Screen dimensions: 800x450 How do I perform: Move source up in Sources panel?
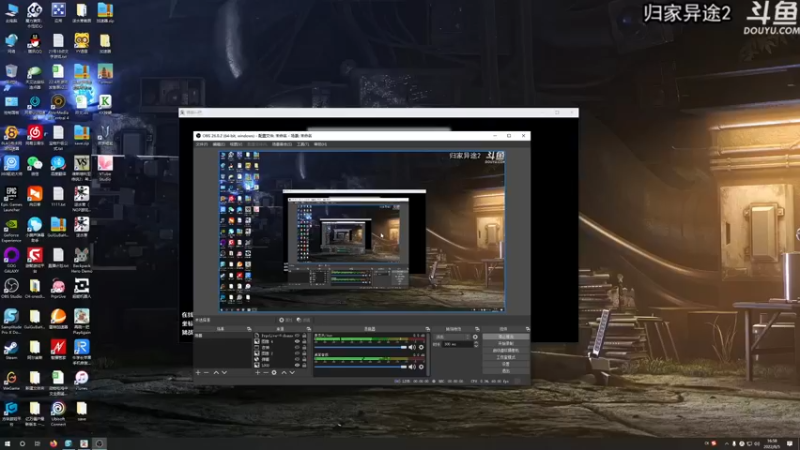(284, 372)
